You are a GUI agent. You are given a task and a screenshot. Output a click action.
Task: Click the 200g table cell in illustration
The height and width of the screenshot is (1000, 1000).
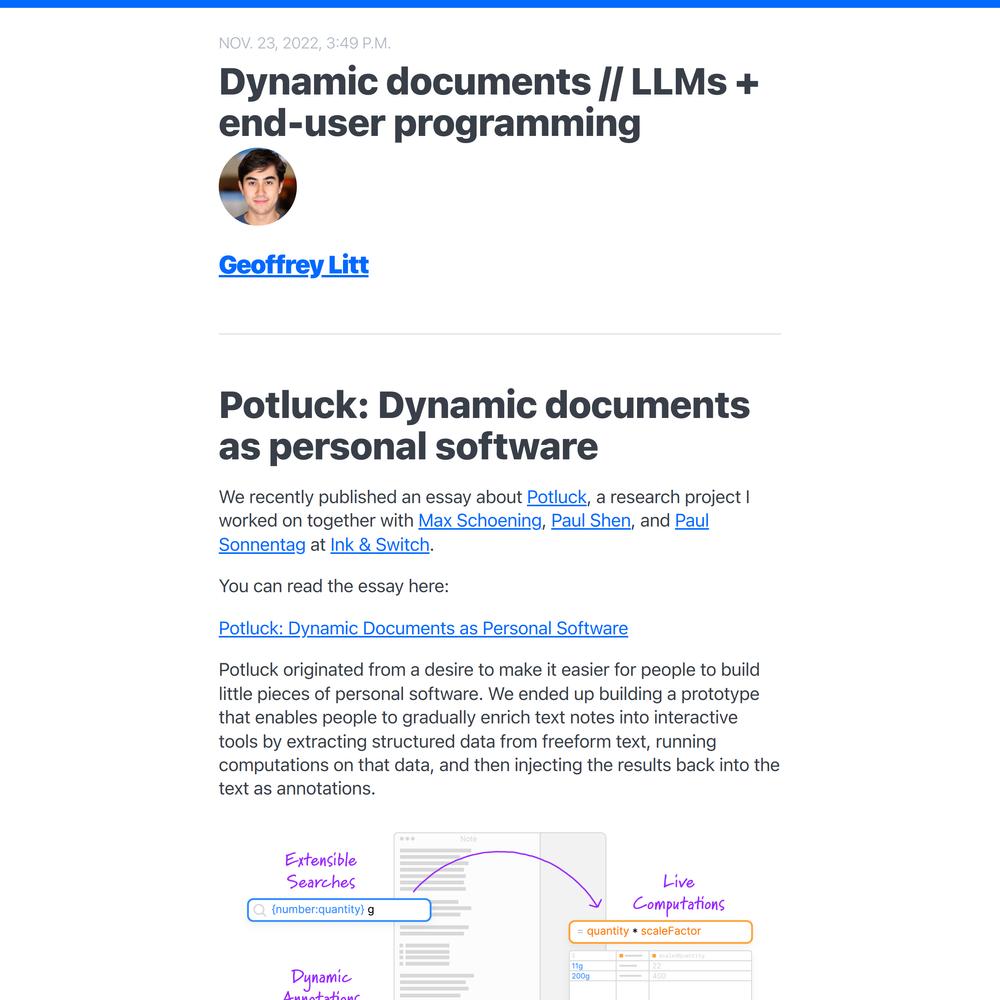580,976
